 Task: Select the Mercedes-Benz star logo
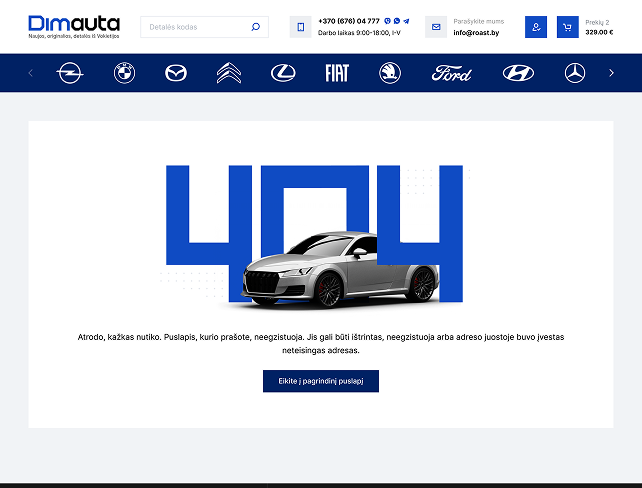(x=574, y=73)
